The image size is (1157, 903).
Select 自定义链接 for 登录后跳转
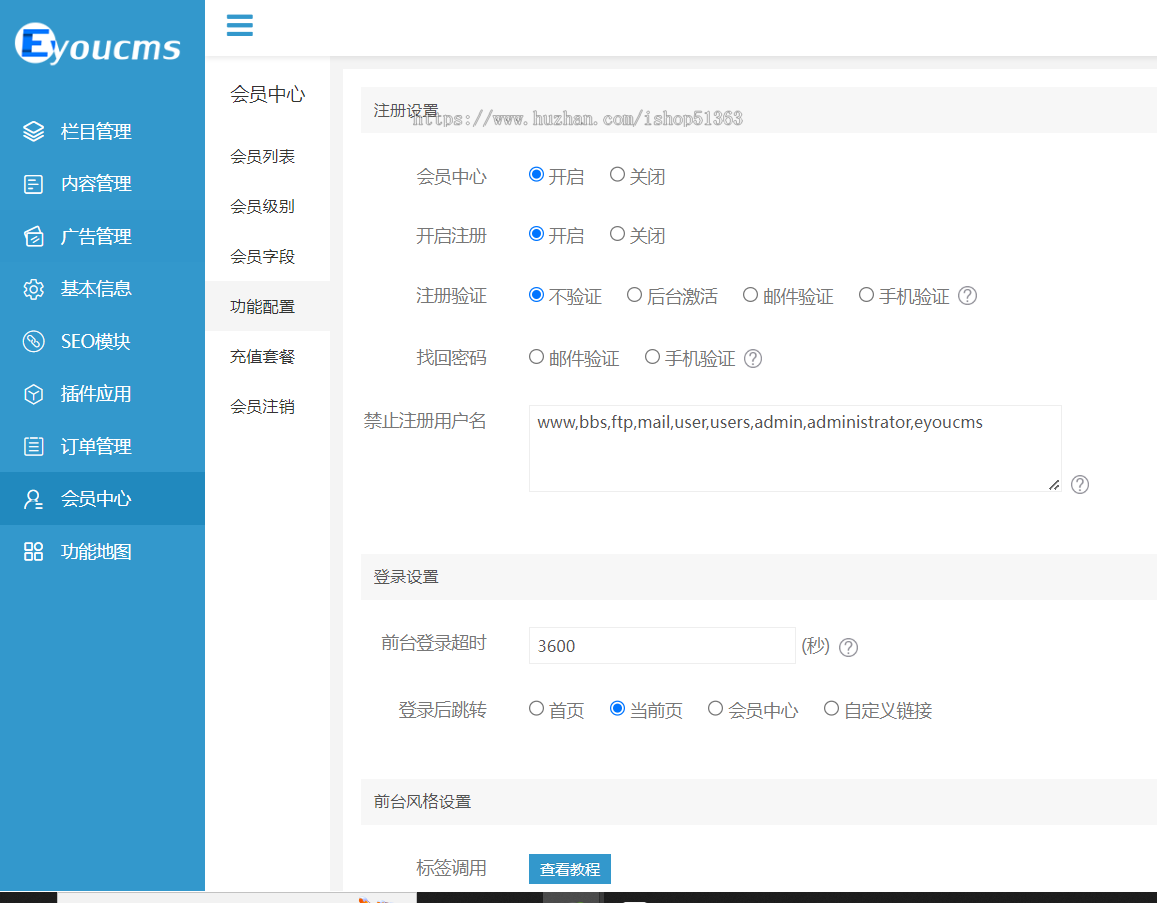coord(832,709)
